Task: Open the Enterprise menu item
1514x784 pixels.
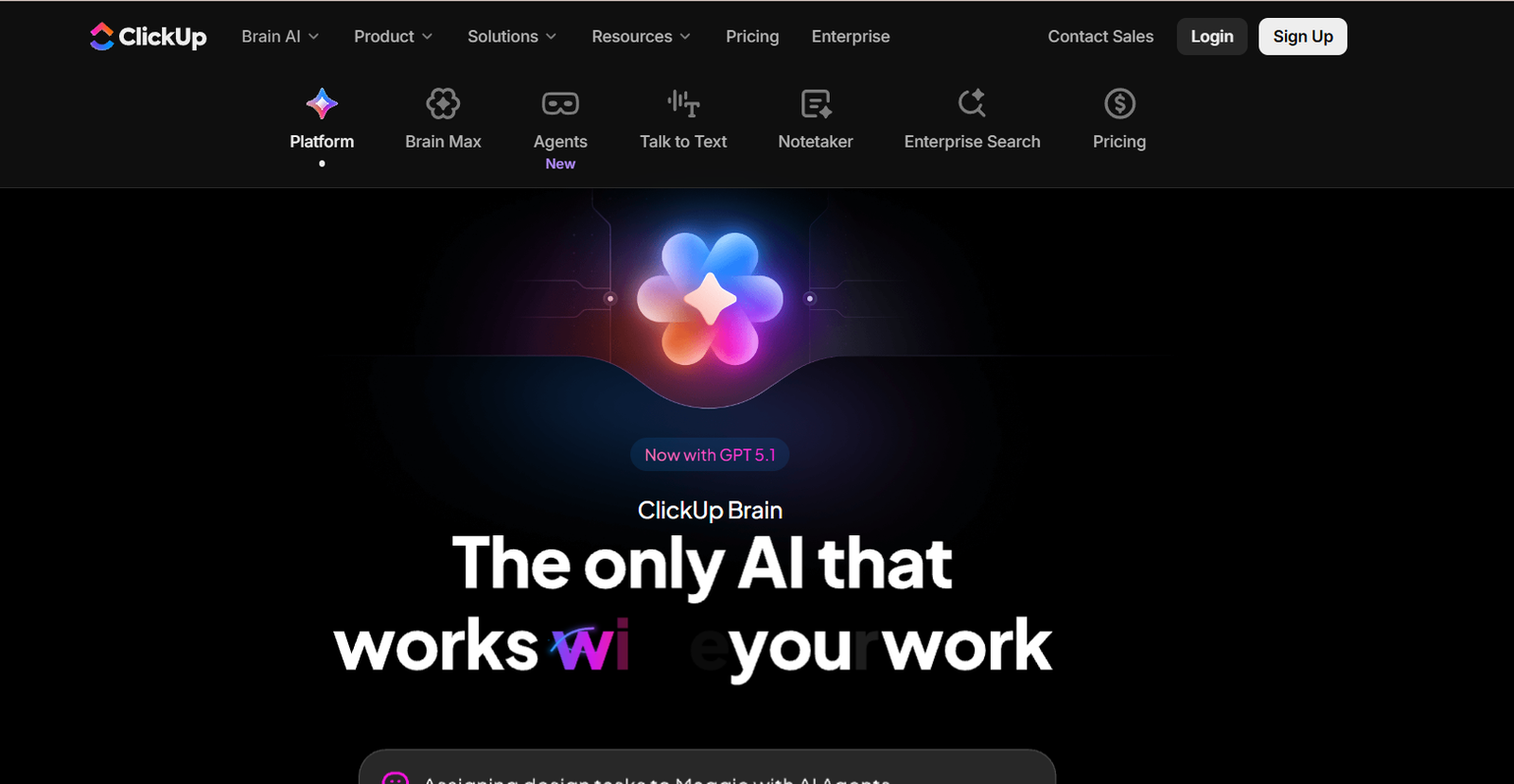Action: (x=851, y=36)
